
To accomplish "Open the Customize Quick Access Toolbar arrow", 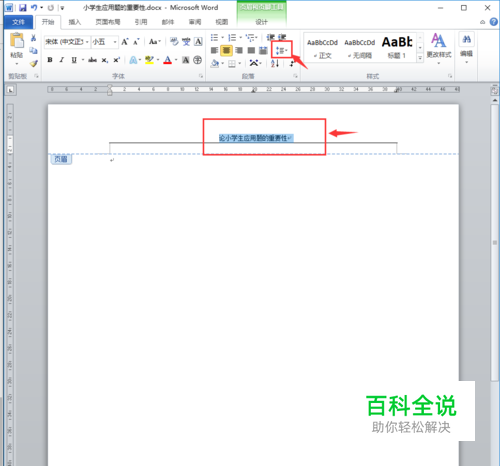I will (x=62, y=8).
